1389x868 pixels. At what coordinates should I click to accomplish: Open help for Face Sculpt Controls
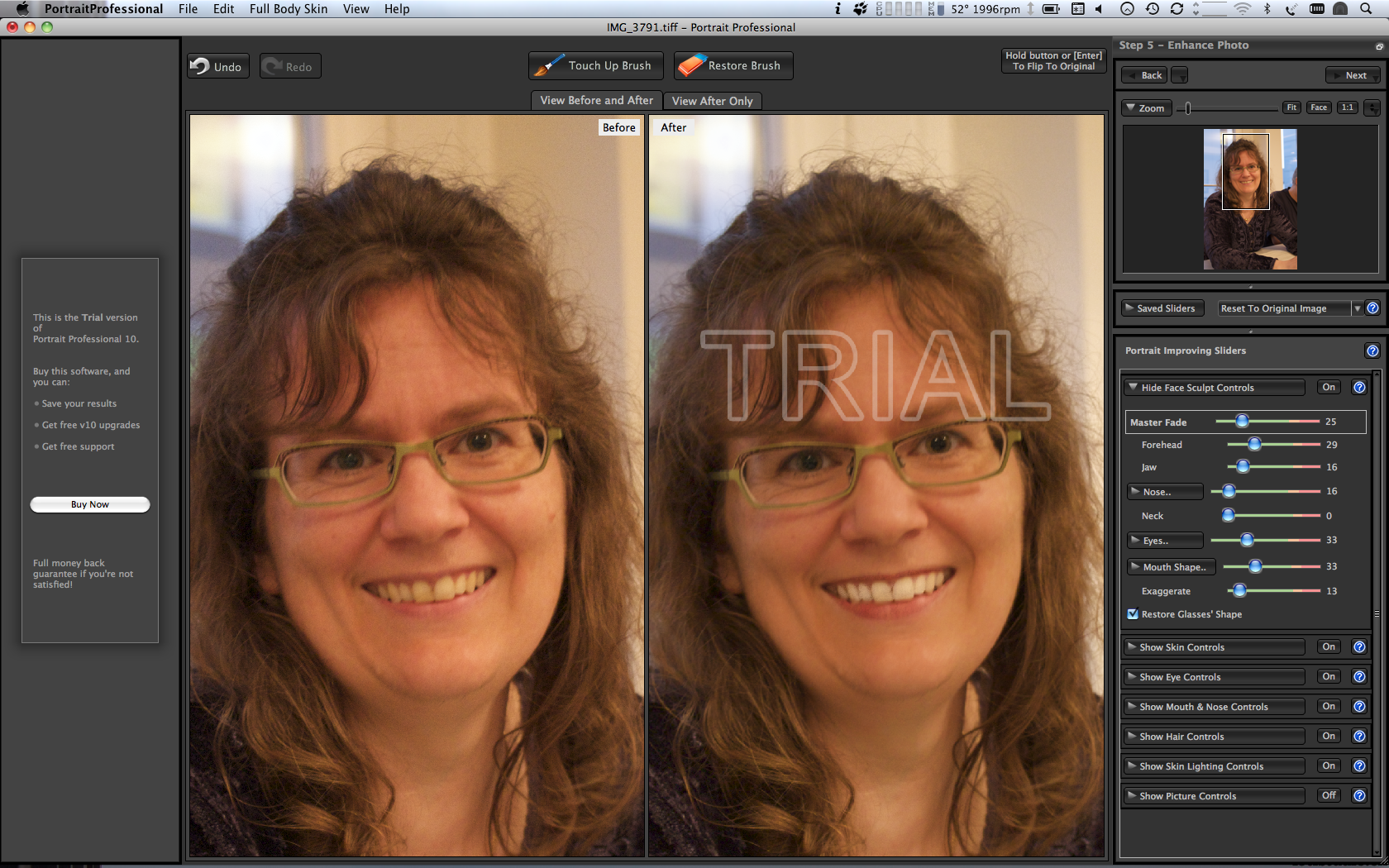coord(1359,387)
